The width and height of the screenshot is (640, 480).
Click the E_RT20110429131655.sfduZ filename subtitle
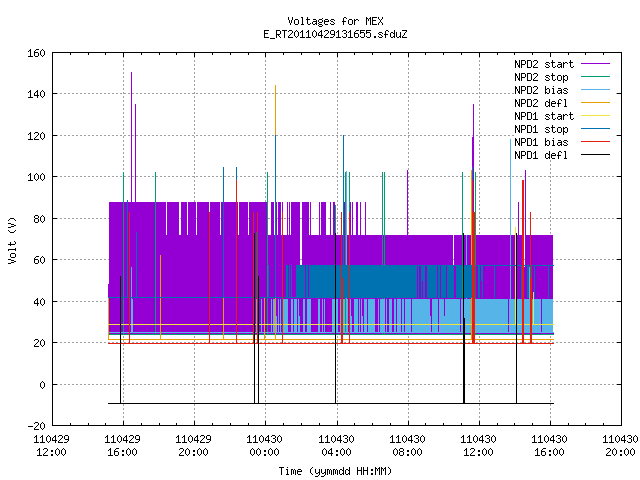click(335, 34)
